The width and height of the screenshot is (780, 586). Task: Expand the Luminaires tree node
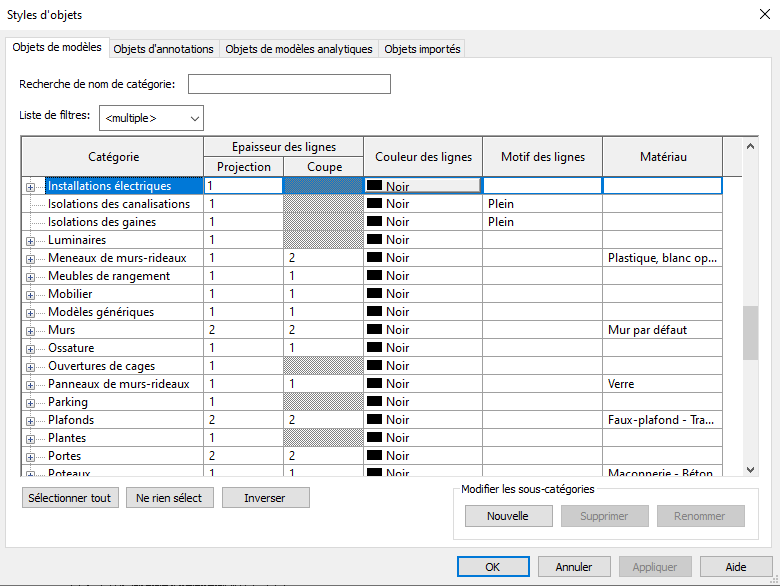coord(30,240)
